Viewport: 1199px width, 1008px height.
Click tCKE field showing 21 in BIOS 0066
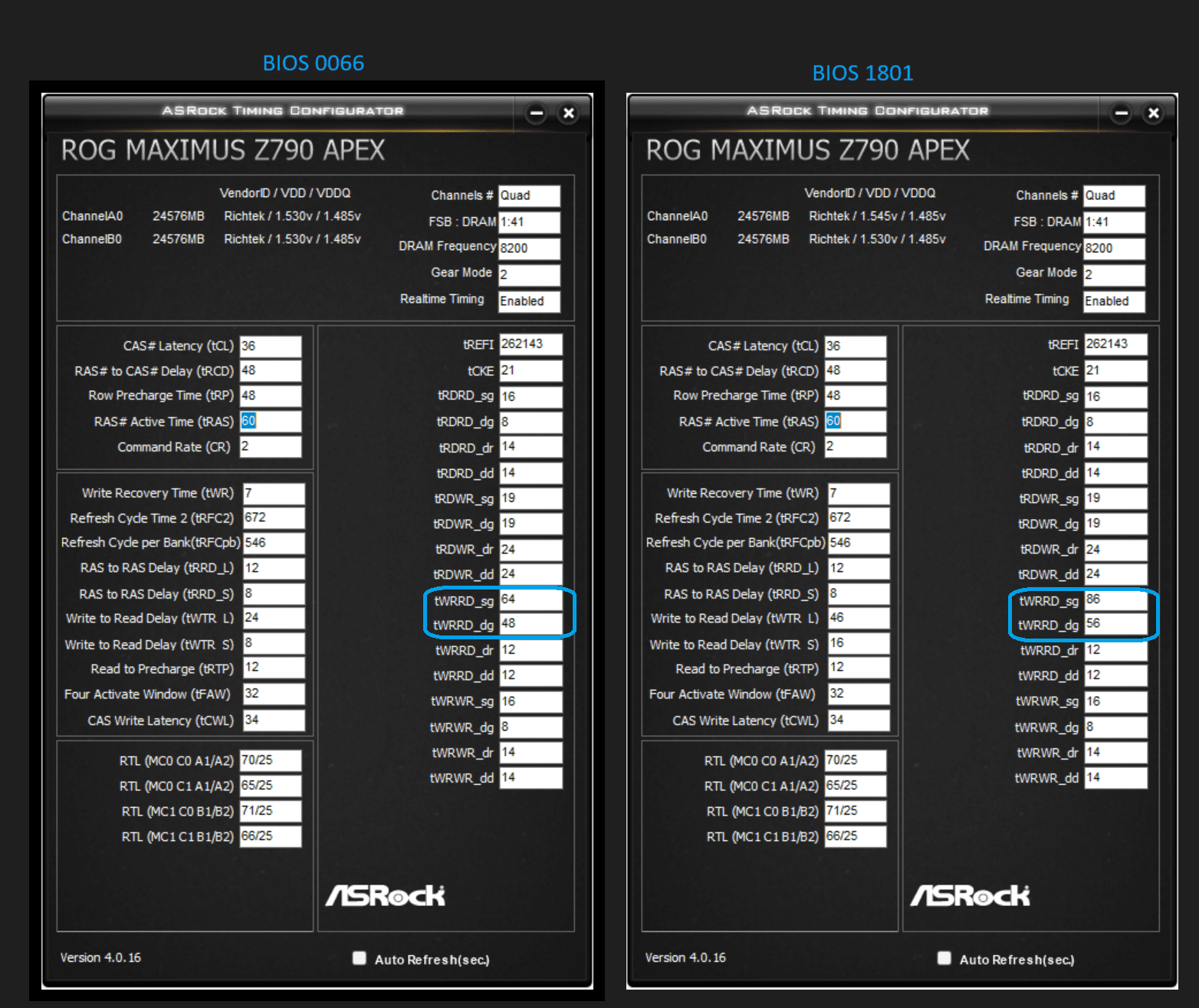pos(531,371)
